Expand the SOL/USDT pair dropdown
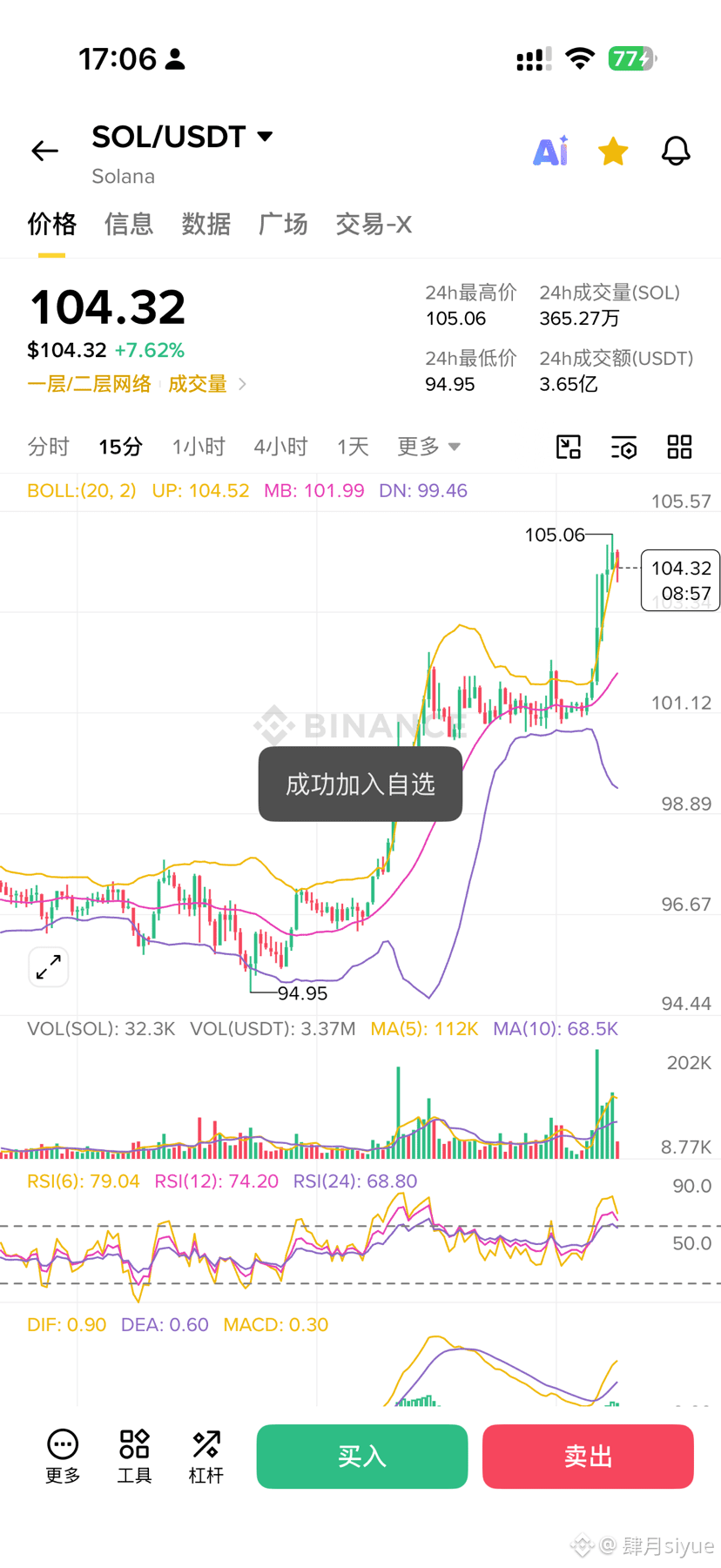 tap(265, 136)
